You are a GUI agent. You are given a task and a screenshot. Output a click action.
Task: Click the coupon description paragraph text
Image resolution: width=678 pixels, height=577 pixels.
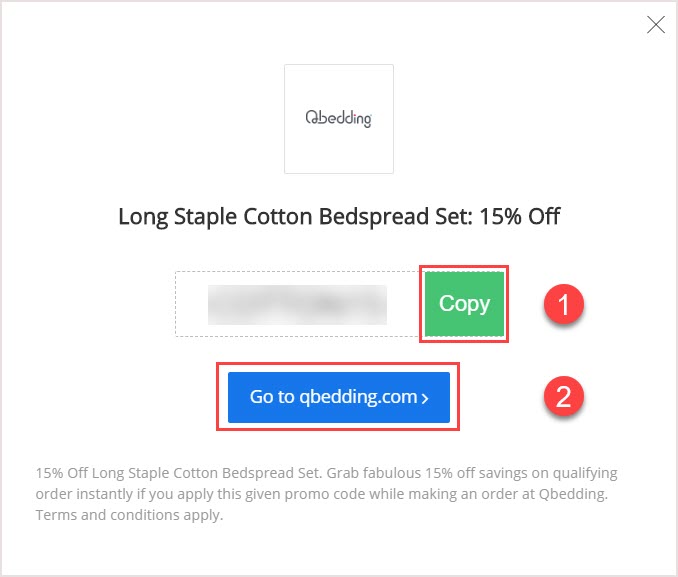pyautogui.click(x=326, y=494)
